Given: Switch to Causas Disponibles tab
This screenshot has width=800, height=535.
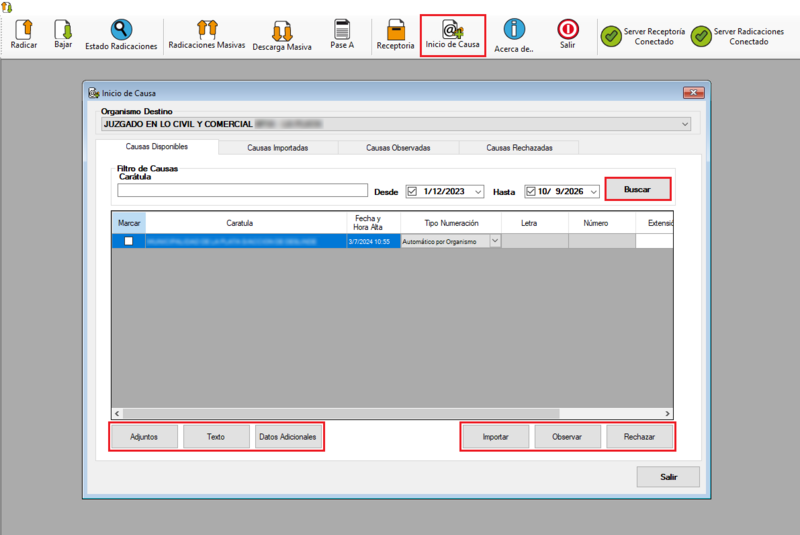Looking at the screenshot, I should click(157, 146).
